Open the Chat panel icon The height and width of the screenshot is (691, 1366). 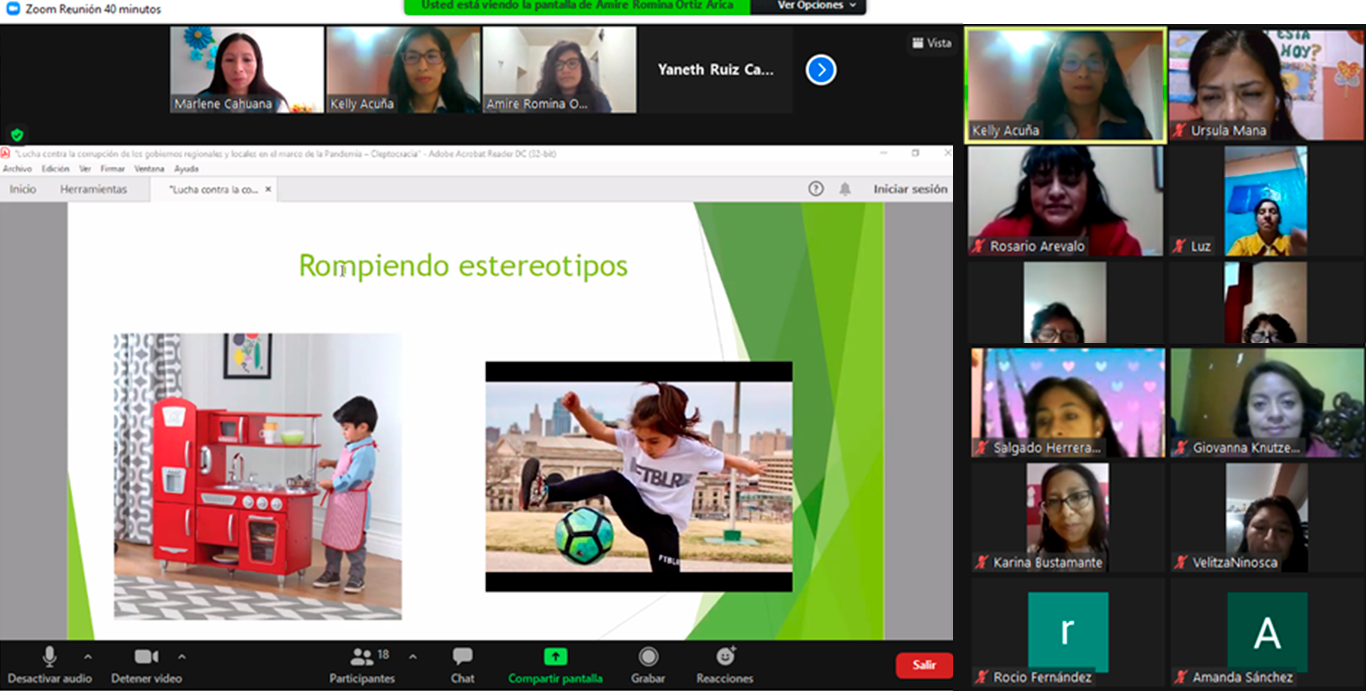pyautogui.click(x=462, y=657)
